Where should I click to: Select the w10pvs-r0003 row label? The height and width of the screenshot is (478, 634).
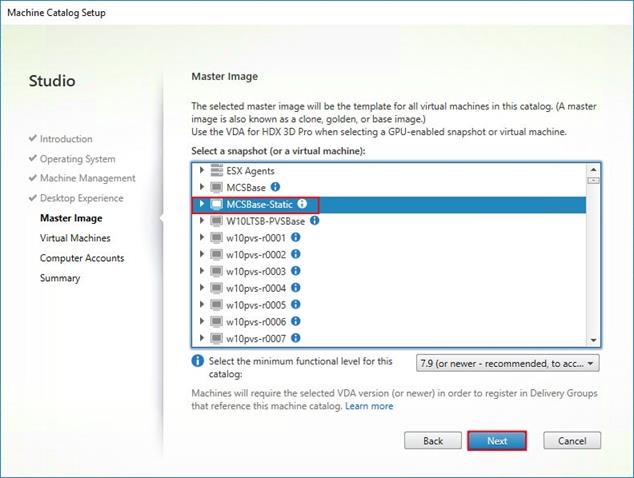tap(256, 272)
